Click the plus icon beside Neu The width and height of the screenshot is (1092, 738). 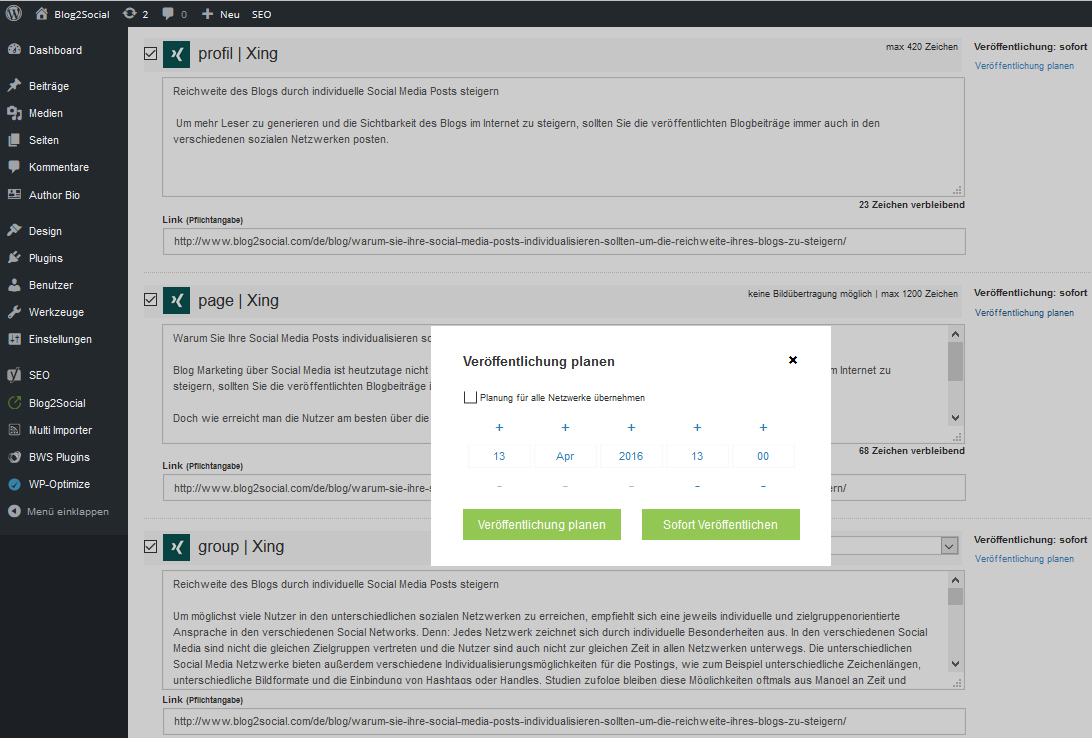click(x=207, y=14)
